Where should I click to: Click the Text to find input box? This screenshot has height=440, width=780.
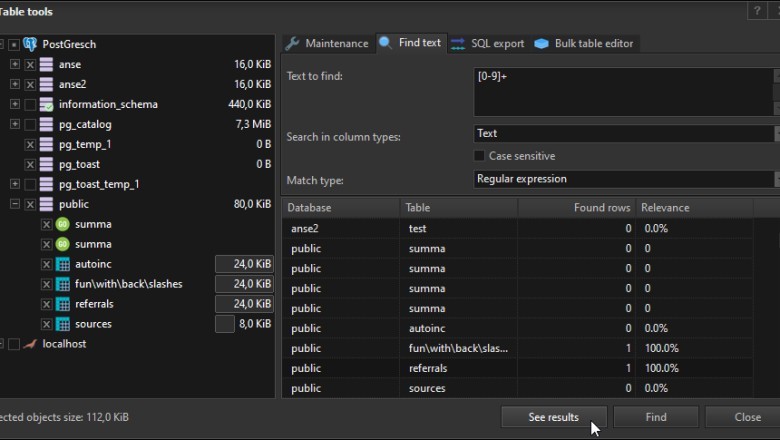[624, 92]
